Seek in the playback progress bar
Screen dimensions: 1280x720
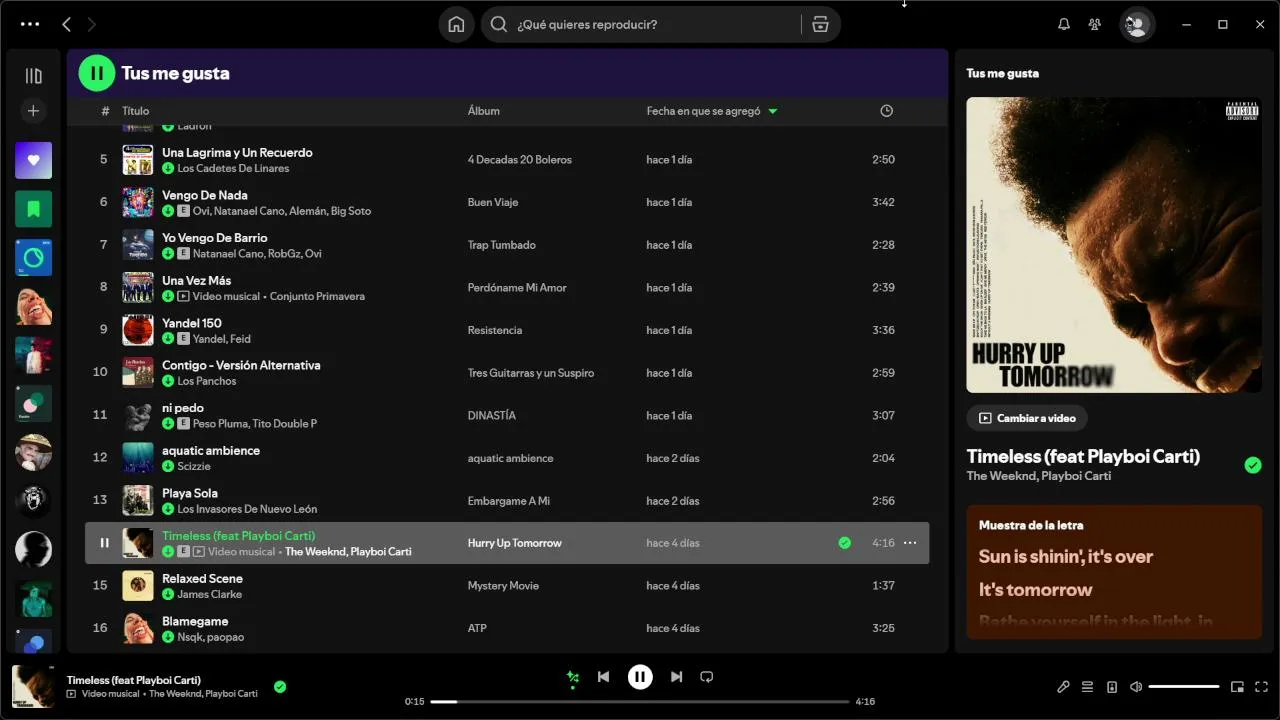pyautogui.click(x=640, y=702)
